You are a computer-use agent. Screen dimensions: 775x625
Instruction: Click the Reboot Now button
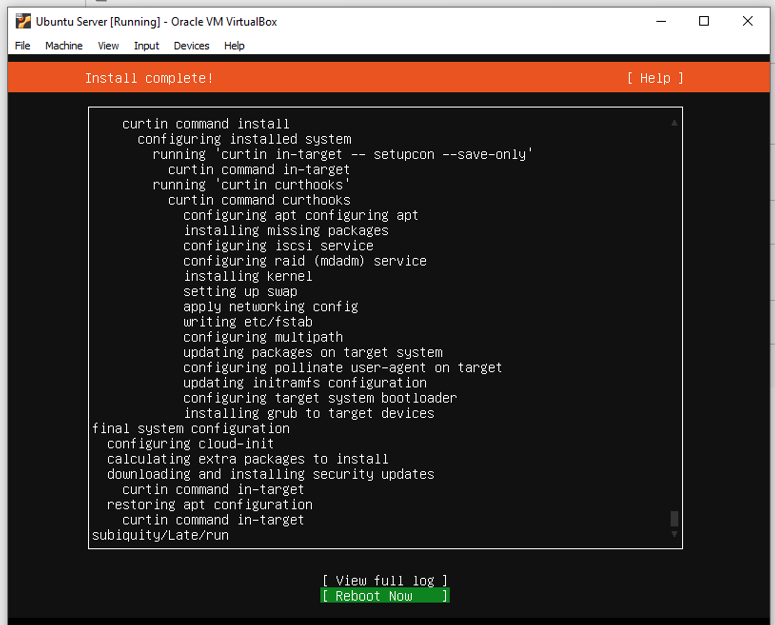[385, 596]
